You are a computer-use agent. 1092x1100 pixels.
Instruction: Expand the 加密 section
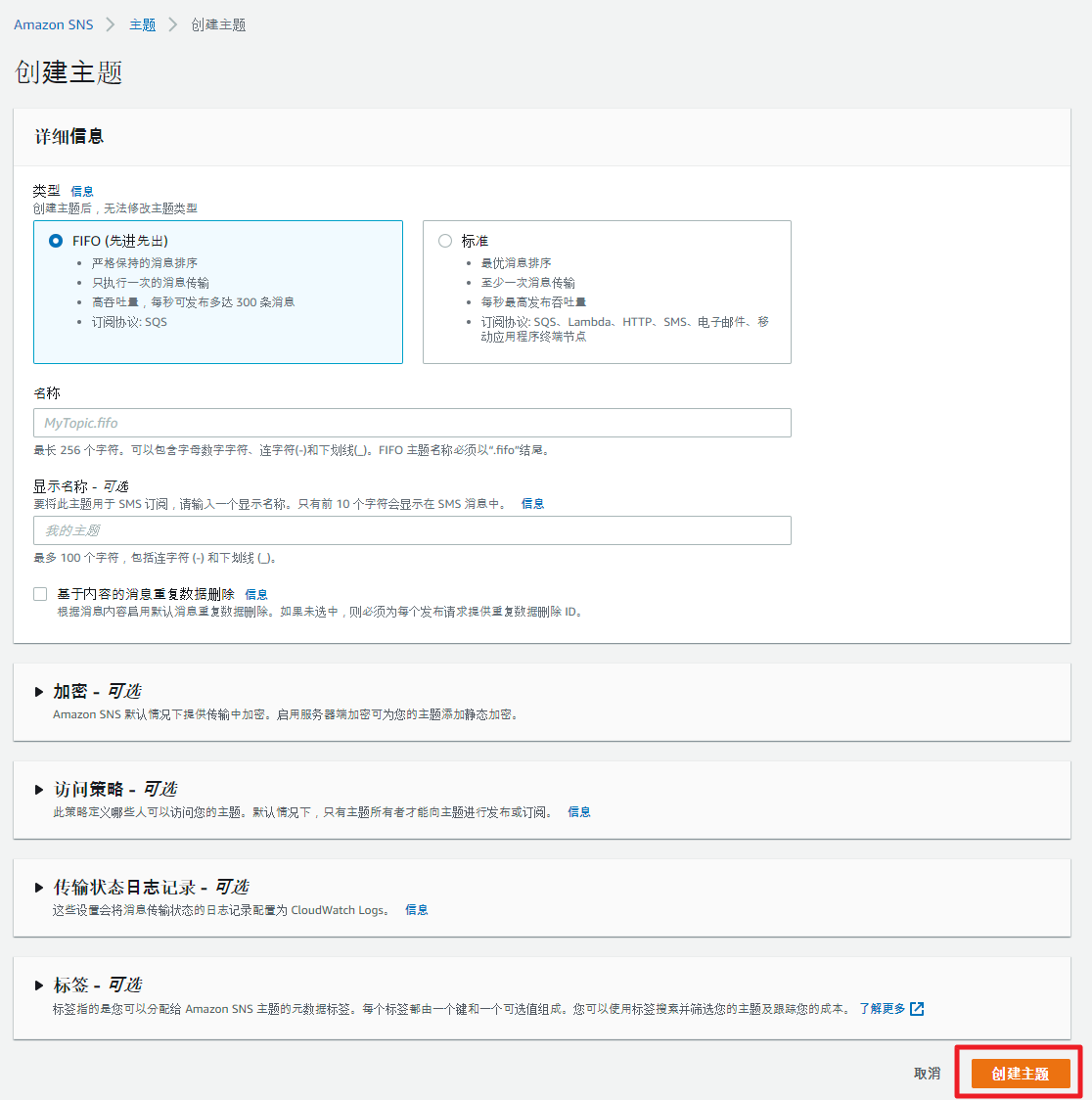coord(39,692)
